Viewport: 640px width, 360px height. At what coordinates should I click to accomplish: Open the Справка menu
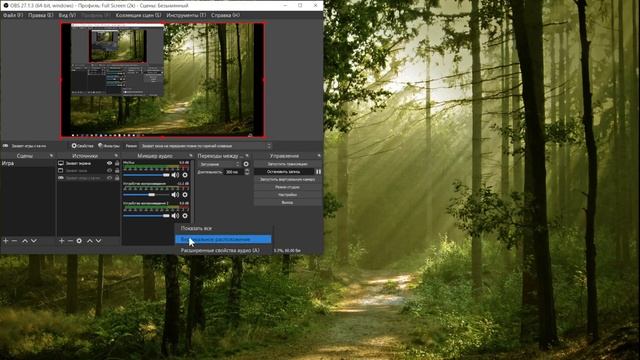coord(225,15)
